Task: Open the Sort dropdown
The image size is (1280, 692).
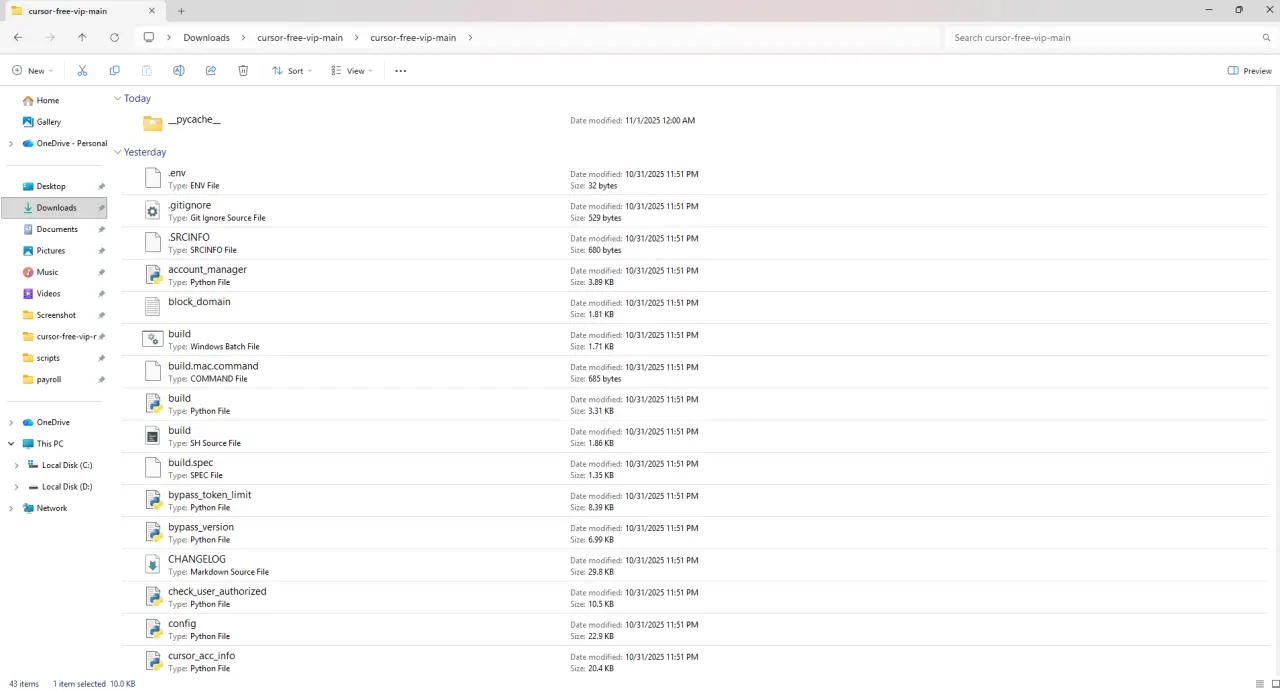Action: pos(292,71)
